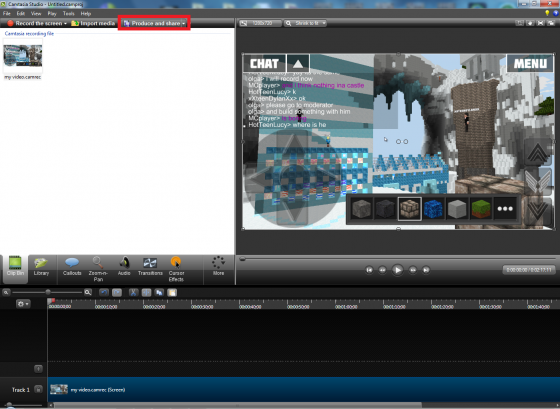Click the timeline playhead marker at 00:00:00
Screen dimensions: 560x409
[x=51, y=301]
